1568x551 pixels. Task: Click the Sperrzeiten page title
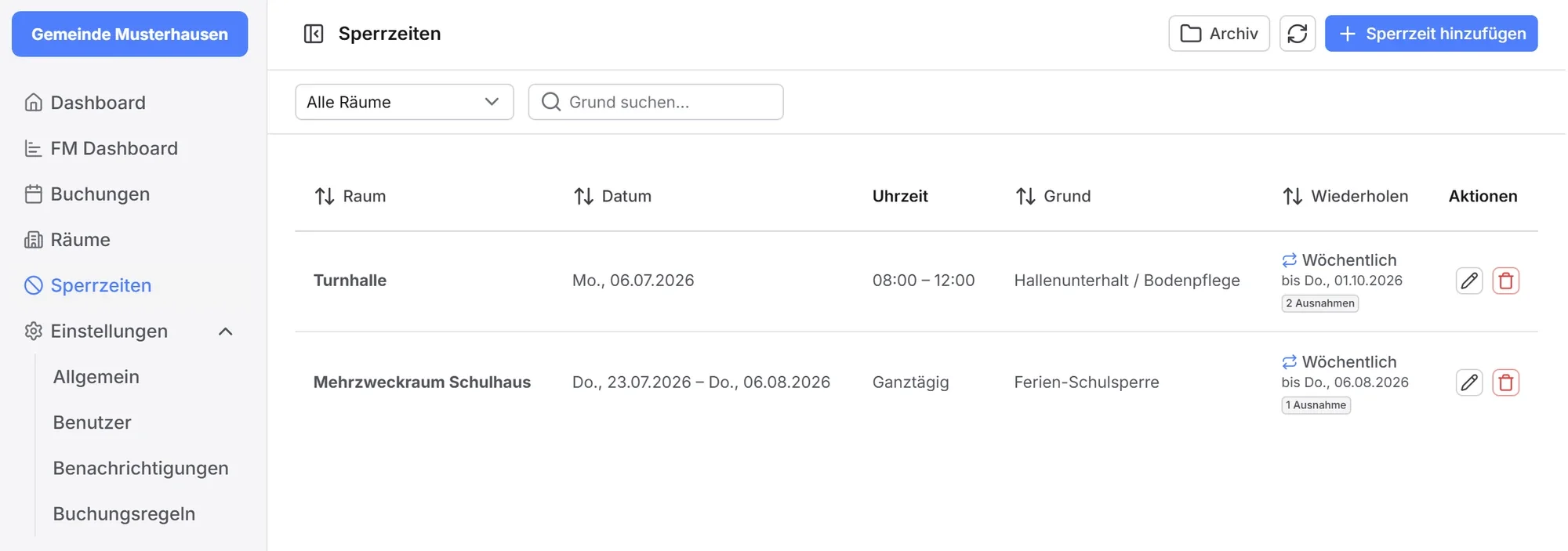coord(390,34)
